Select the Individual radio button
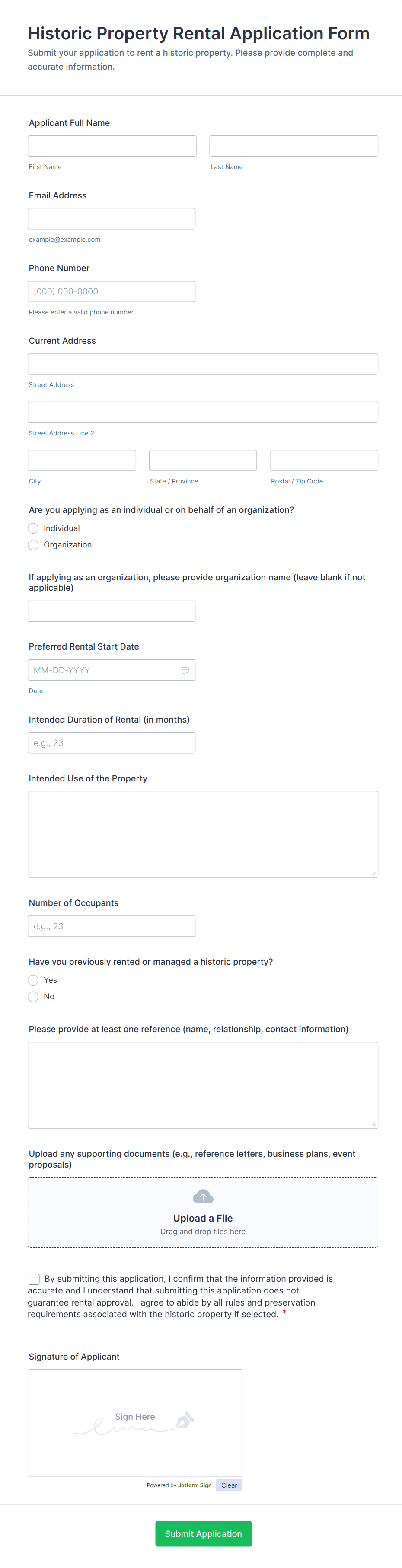The height and width of the screenshot is (1568, 402). point(33,528)
